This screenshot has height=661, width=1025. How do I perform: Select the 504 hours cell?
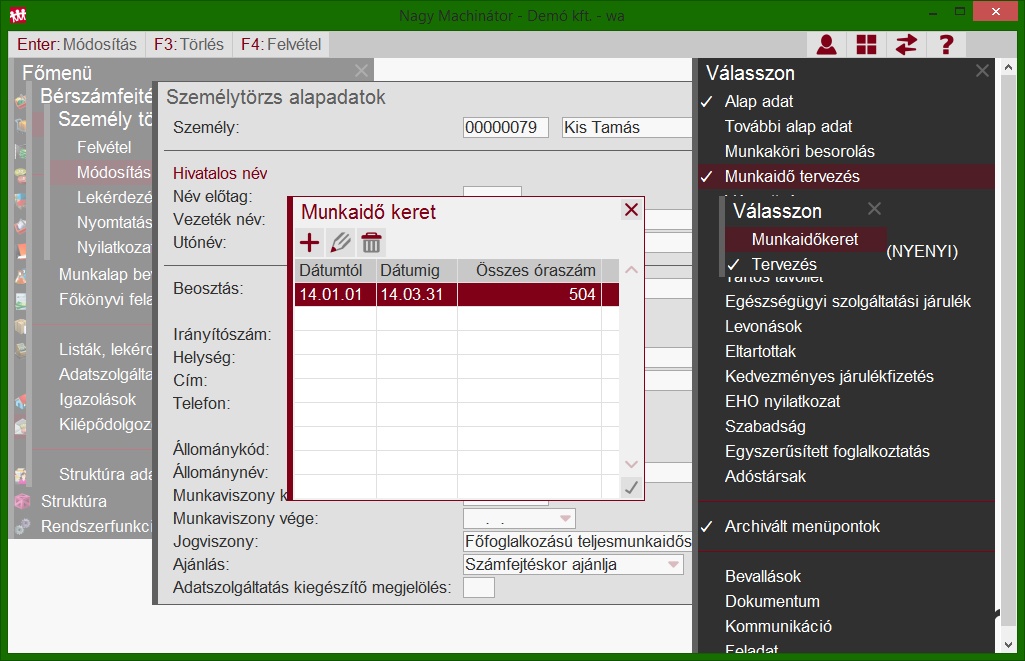pyautogui.click(x=529, y=294)
